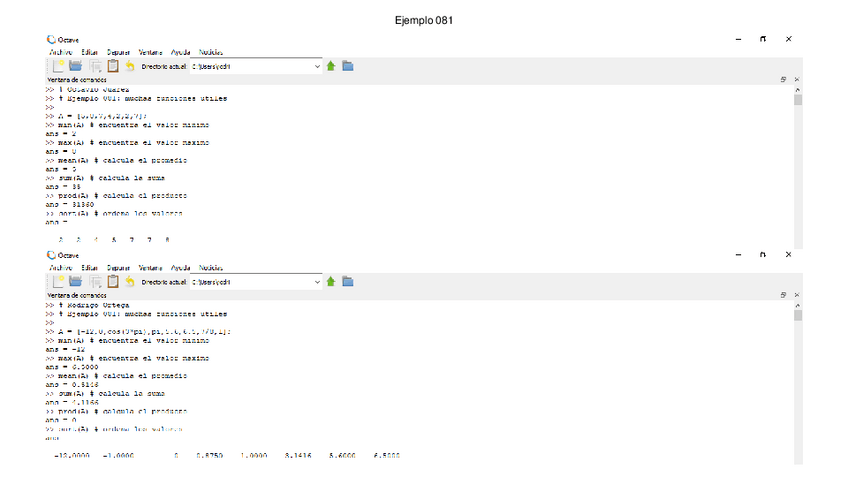Click Paste clipboard icon in lower Octave toolbar

[113, 281]
